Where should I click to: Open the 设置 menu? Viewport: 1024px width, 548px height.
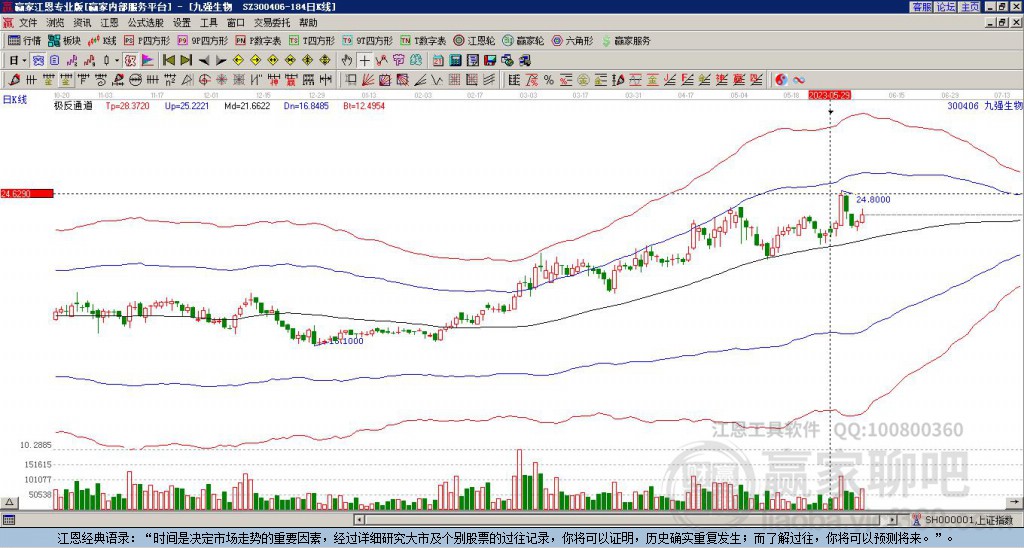pyautogui.click(x=182, y=23)
